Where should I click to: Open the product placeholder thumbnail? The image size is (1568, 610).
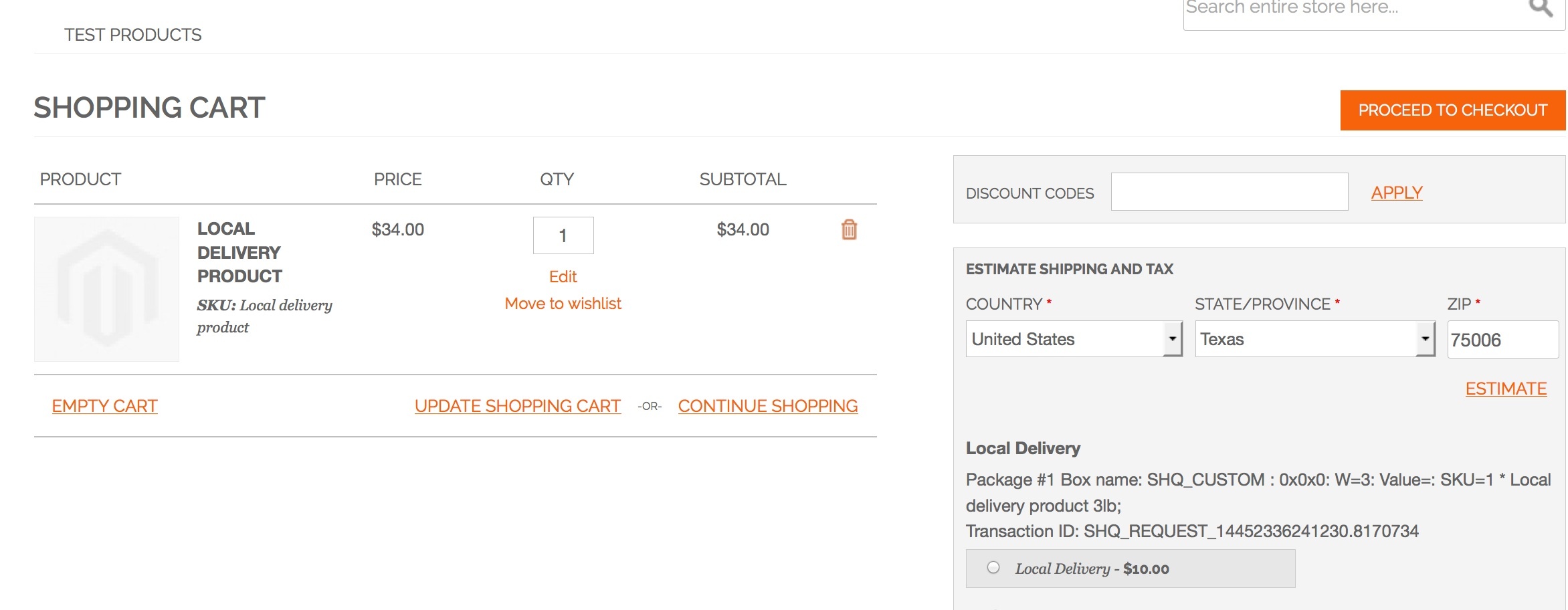107,289
